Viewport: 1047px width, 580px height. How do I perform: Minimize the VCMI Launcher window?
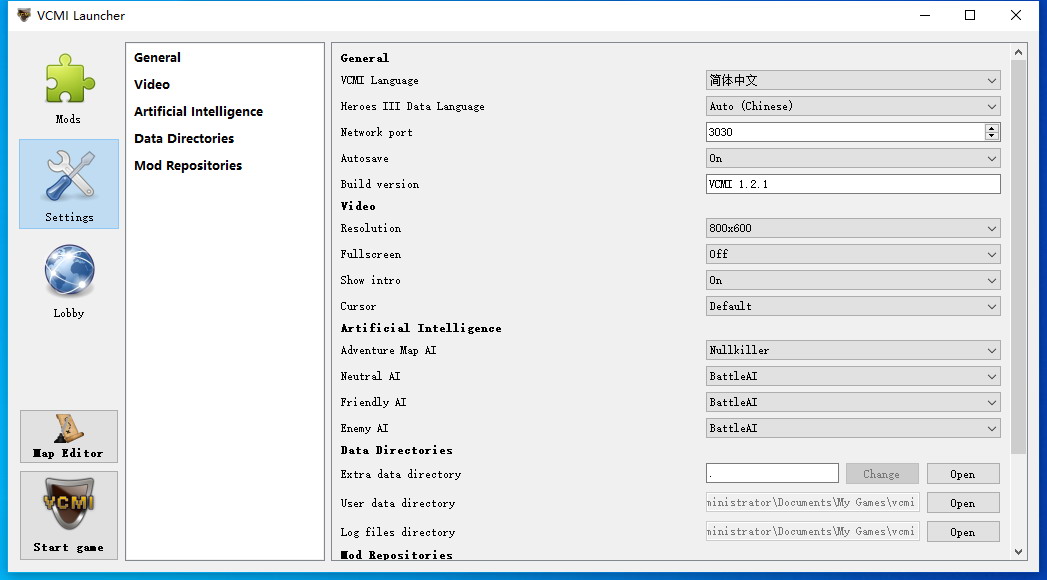click(925, 15)
